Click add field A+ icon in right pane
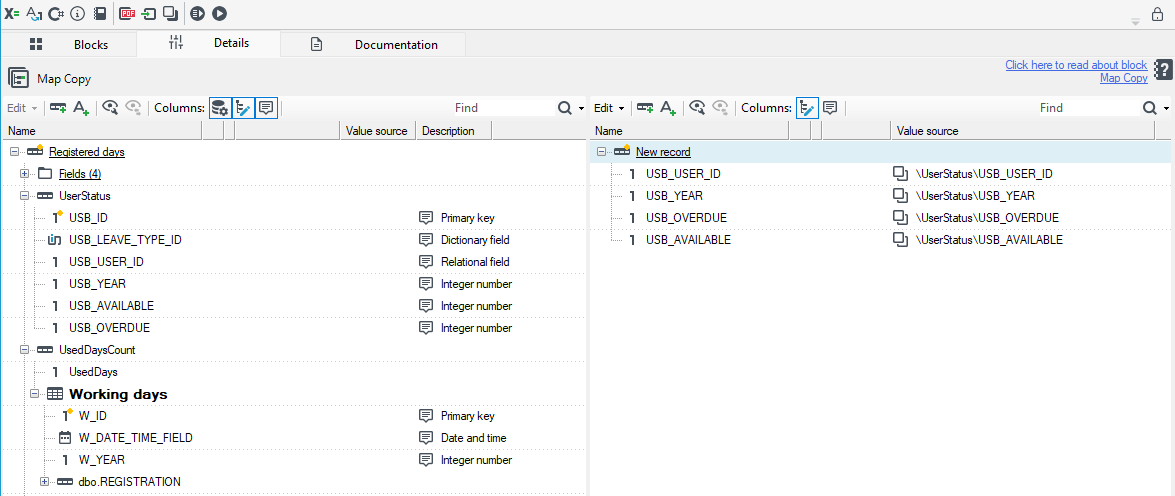 [668, 108]
